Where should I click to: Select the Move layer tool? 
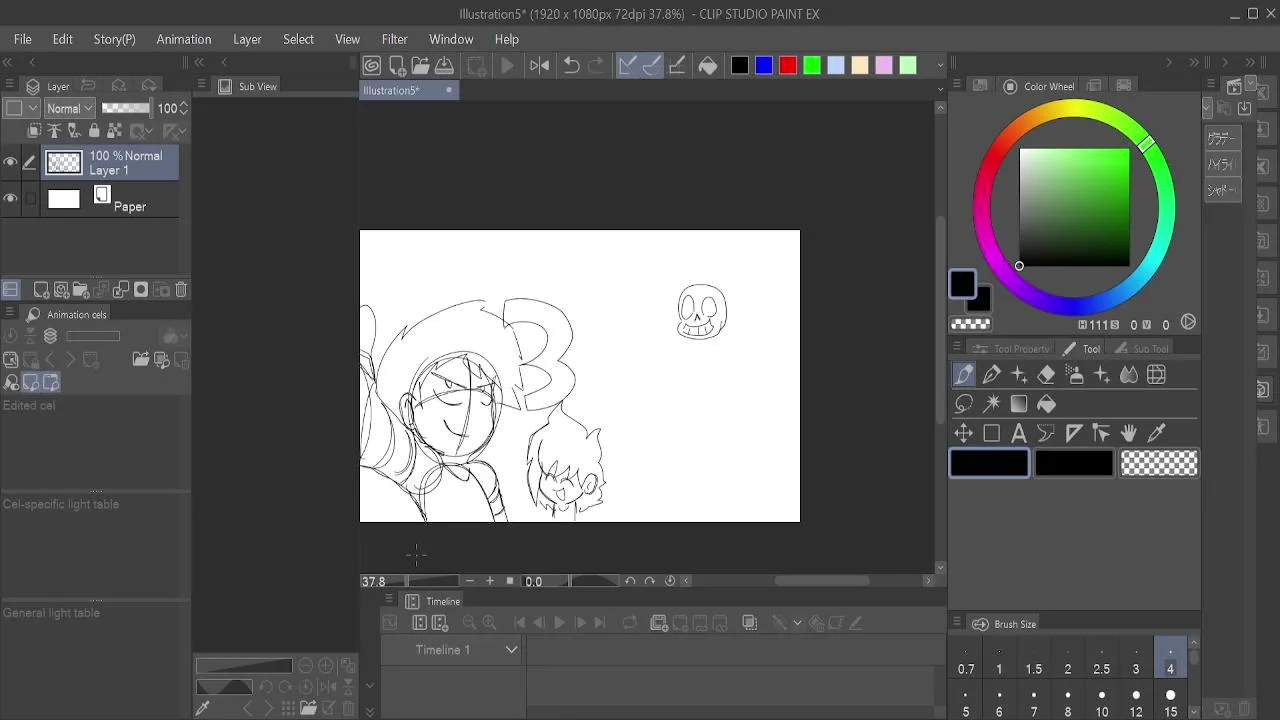964,433
